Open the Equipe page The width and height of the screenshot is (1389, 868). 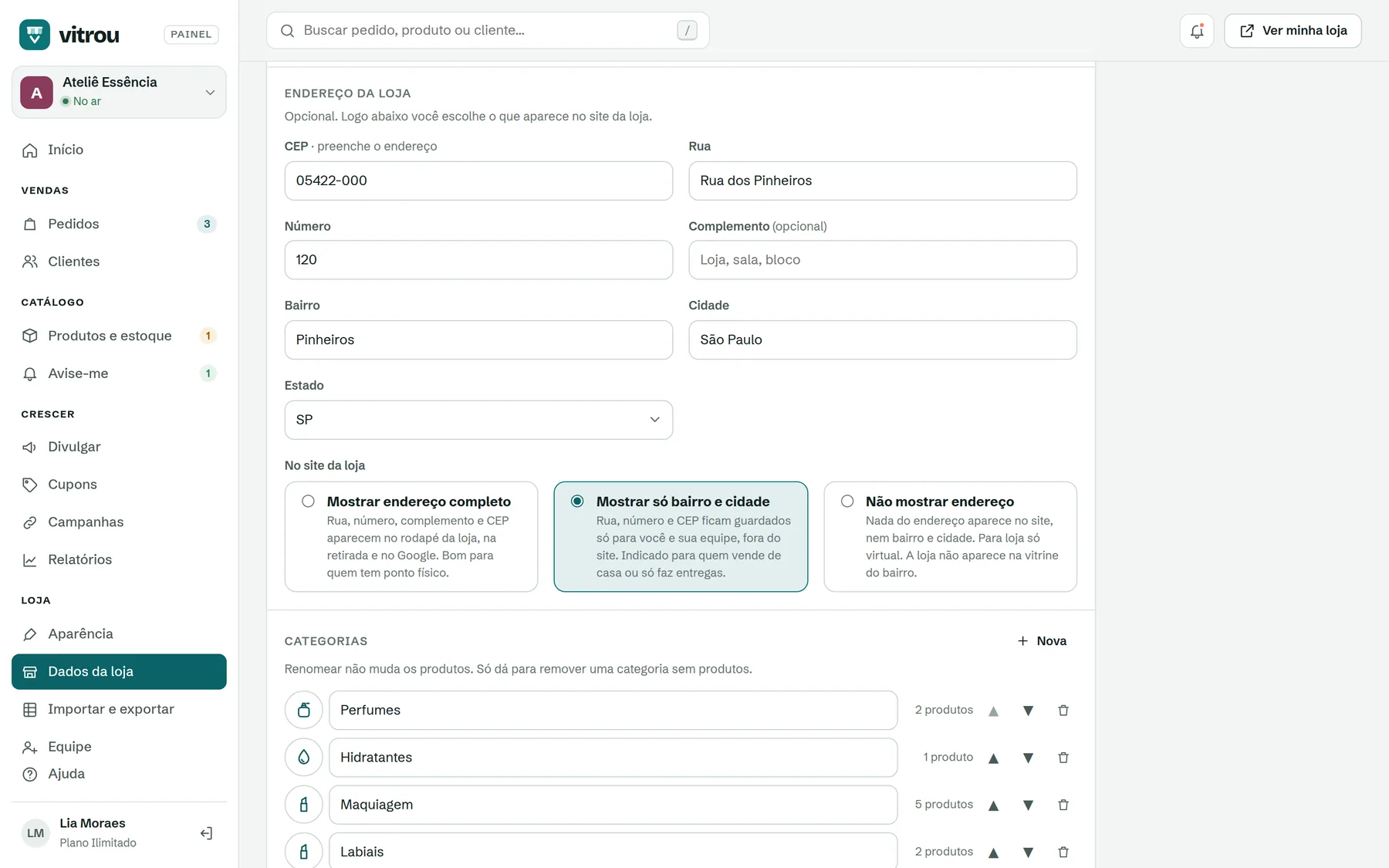[x=119, y=747]
